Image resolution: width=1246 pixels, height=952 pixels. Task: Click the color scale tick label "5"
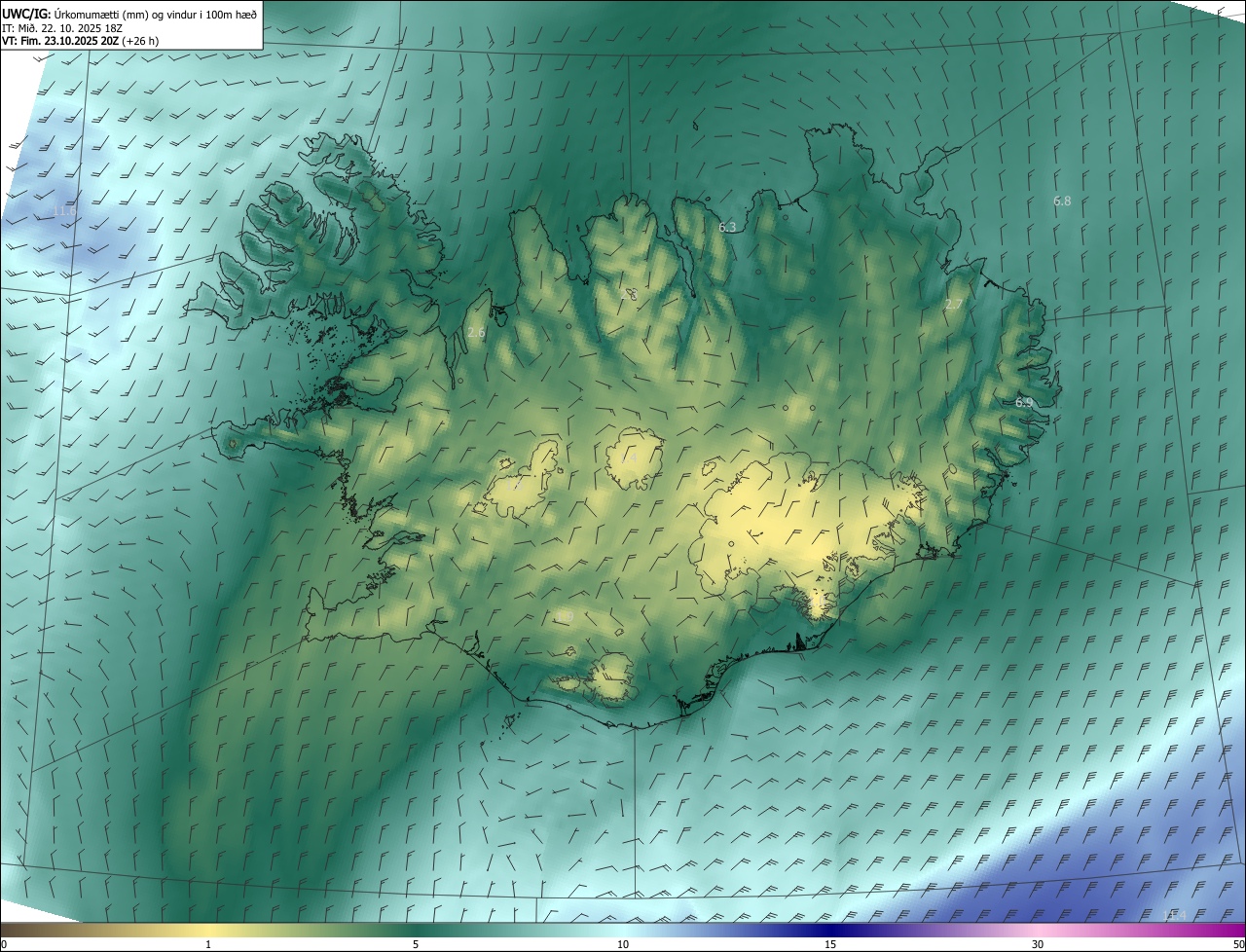416,944
